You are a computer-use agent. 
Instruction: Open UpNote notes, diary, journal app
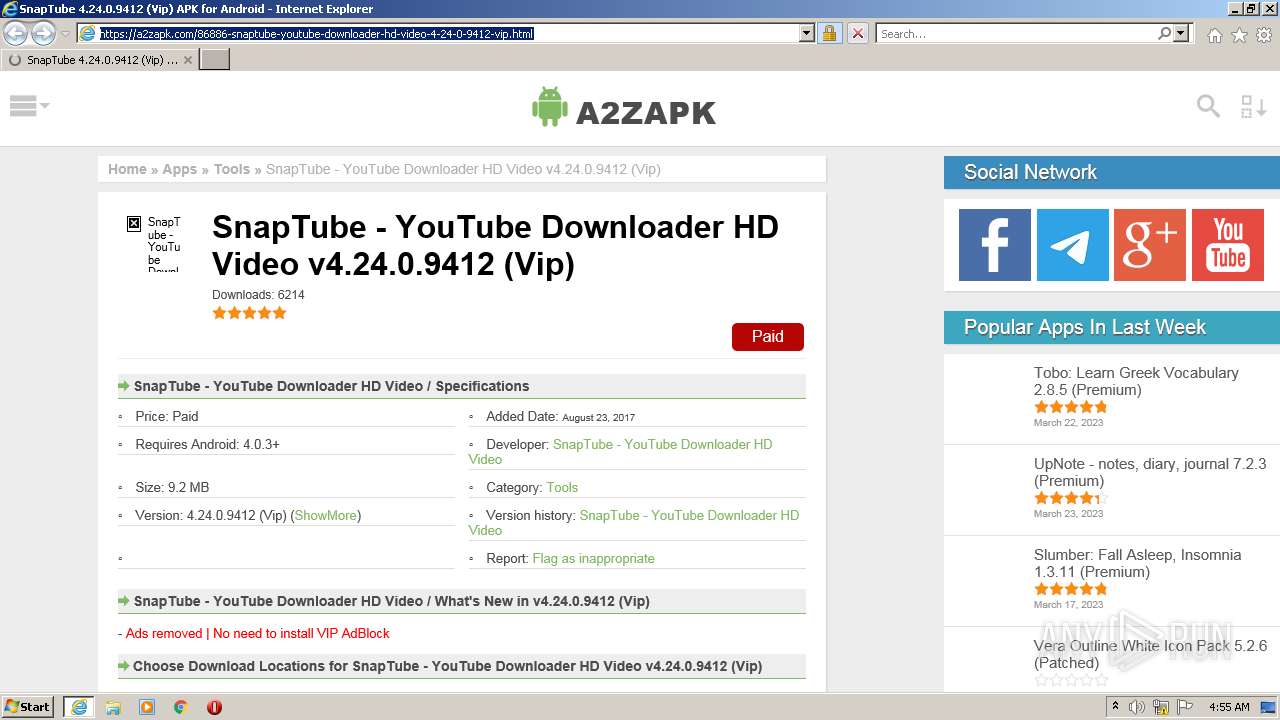click(x=1150, y=472)
